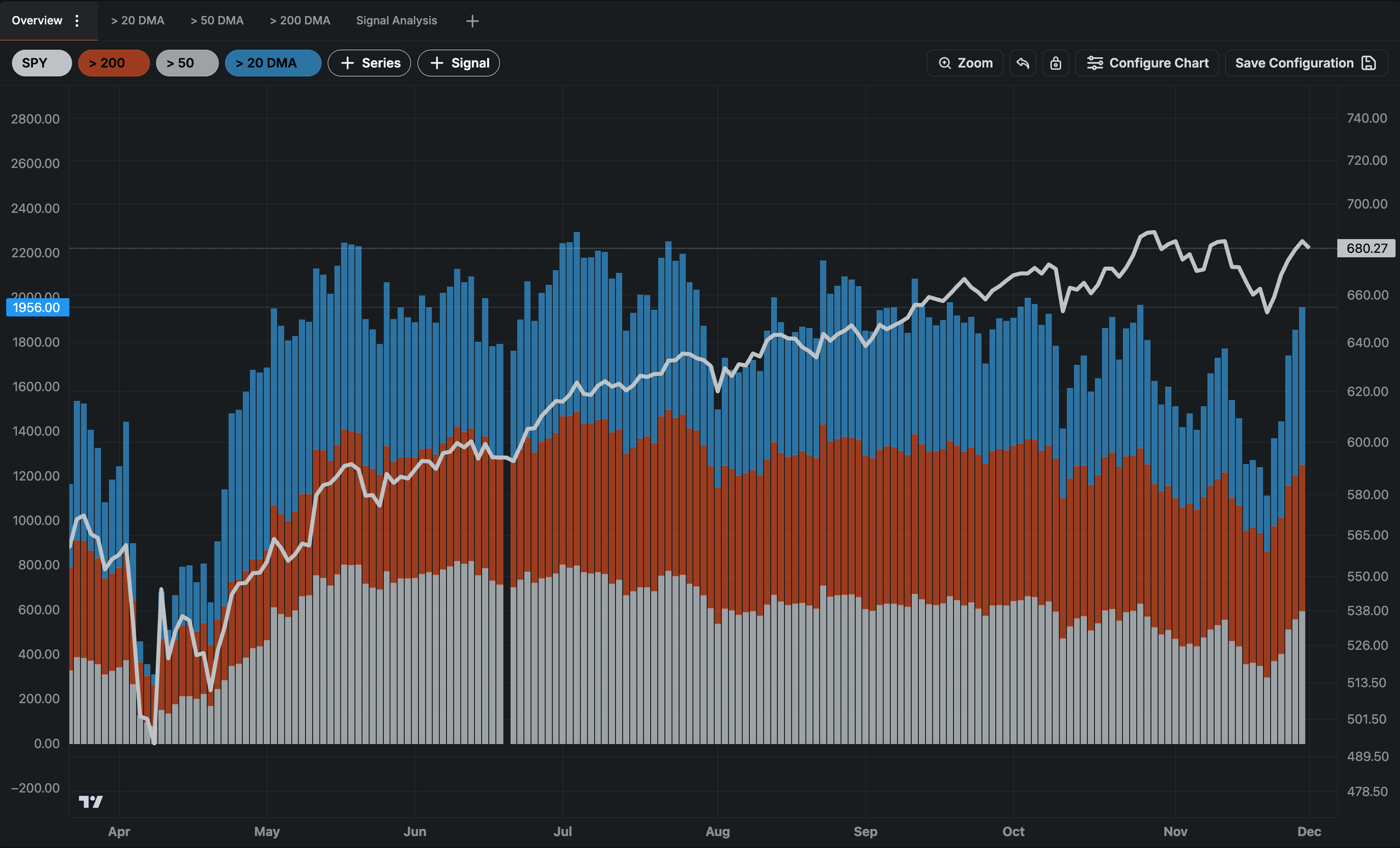Viewport: 1400px width, 848px height.
Task: Toggle the SPY series pill
Action: [41, 63]
